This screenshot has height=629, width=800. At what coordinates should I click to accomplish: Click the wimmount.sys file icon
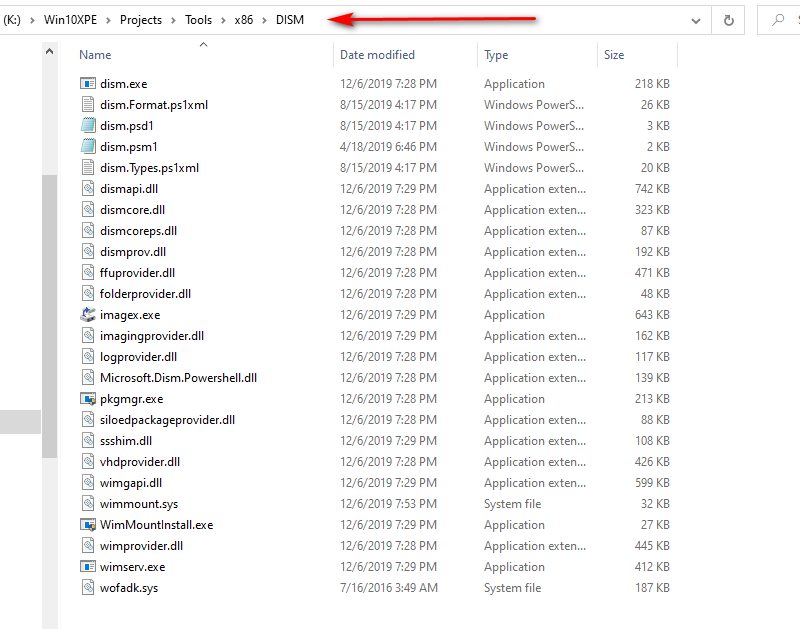pyautogui.click(x=88, y=504)
